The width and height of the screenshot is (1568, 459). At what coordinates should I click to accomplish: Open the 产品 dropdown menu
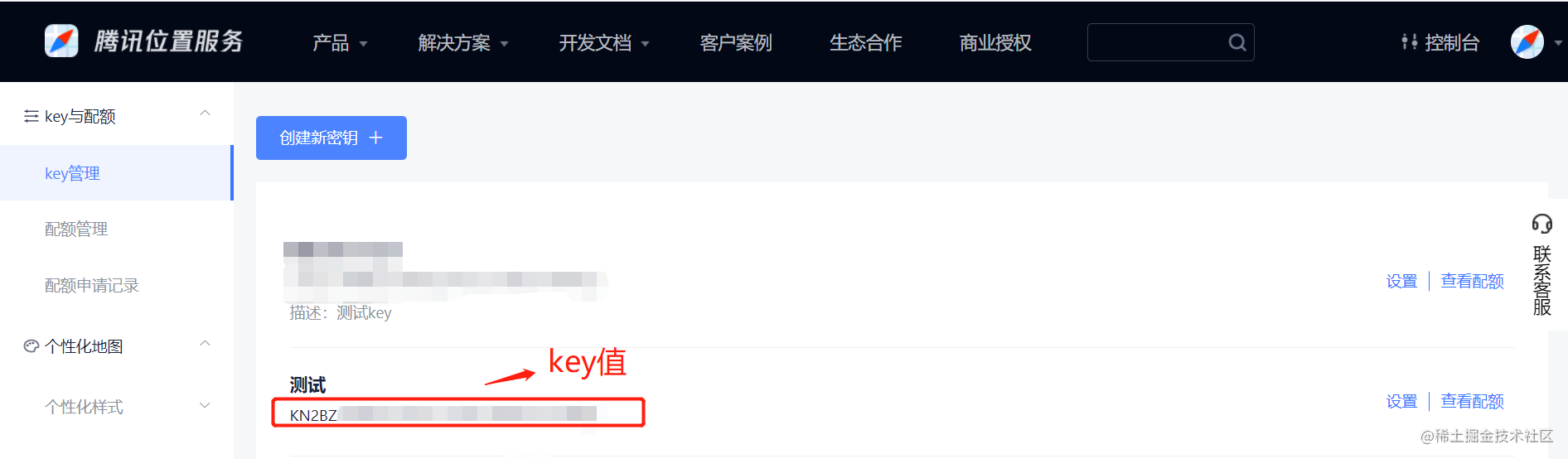tap(340, 42)
